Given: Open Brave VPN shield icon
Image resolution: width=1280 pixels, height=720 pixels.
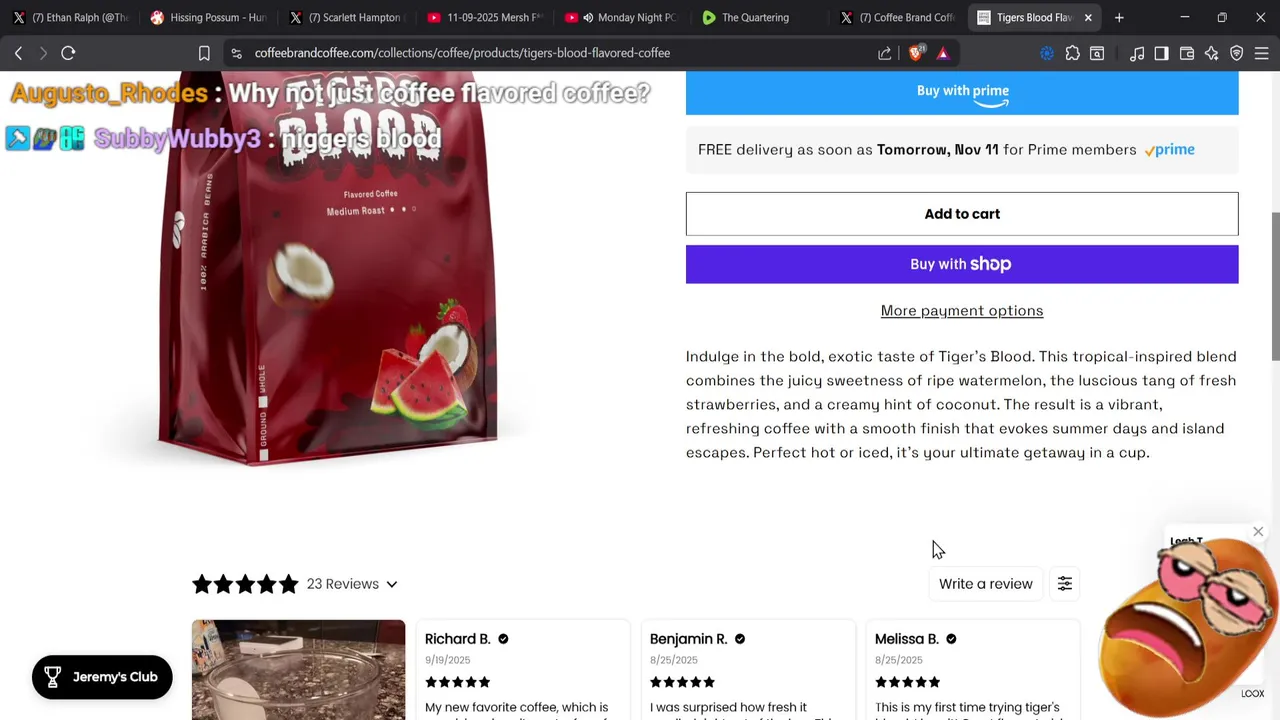Looking at the screenshot, I should pos(1237,53).
